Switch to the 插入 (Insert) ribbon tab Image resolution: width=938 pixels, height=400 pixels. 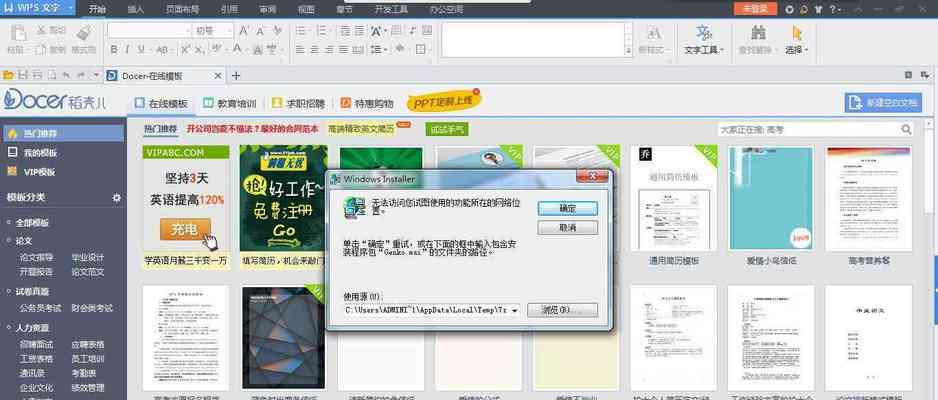tap(136, 9)
